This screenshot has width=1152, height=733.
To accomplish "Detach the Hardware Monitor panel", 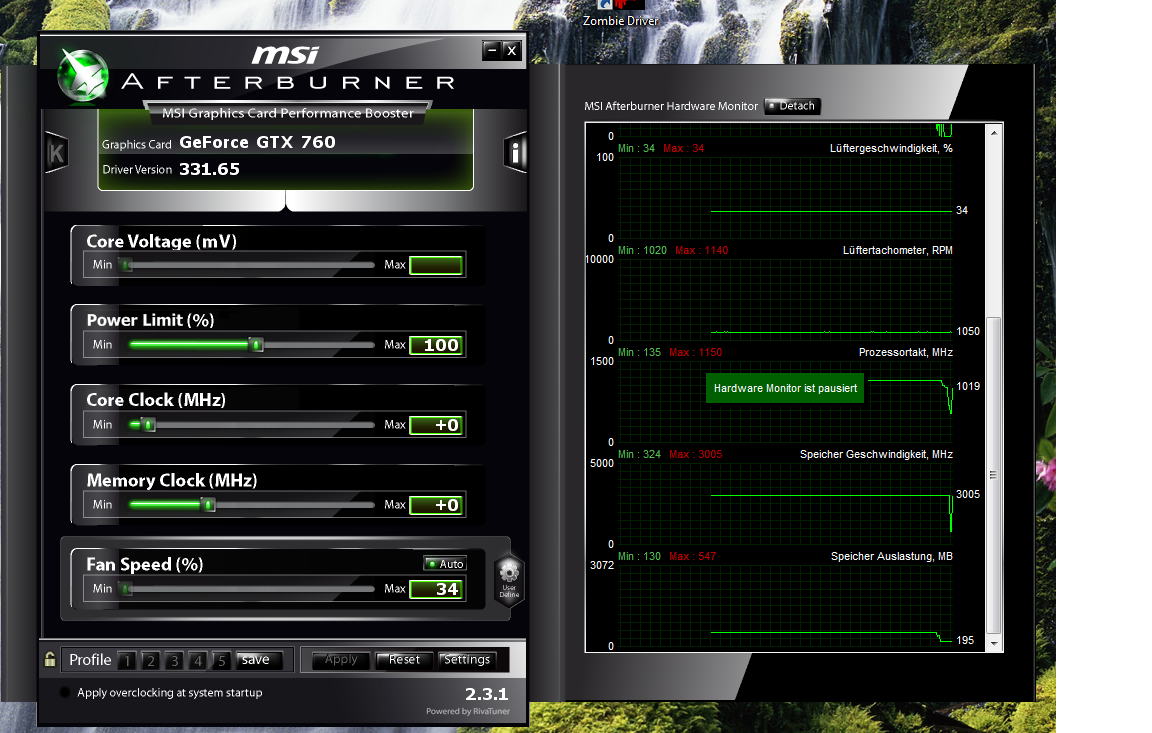I will tap(791, 106).
